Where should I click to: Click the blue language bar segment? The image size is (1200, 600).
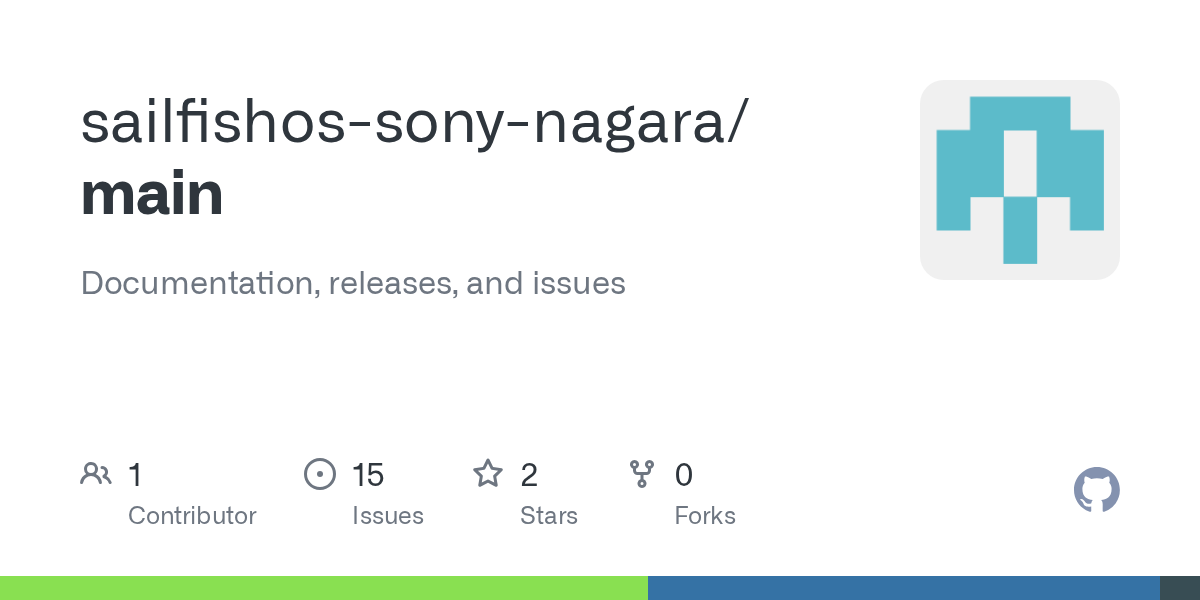[903, 588]
